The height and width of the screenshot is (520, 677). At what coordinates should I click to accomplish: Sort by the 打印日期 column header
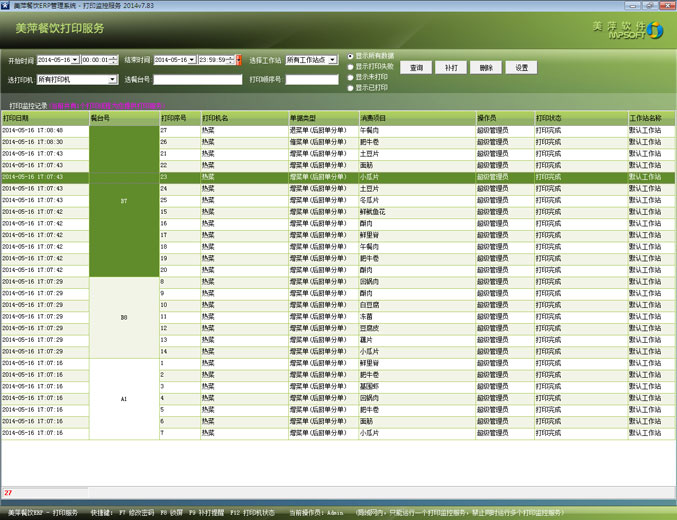(x=45, y=118)
